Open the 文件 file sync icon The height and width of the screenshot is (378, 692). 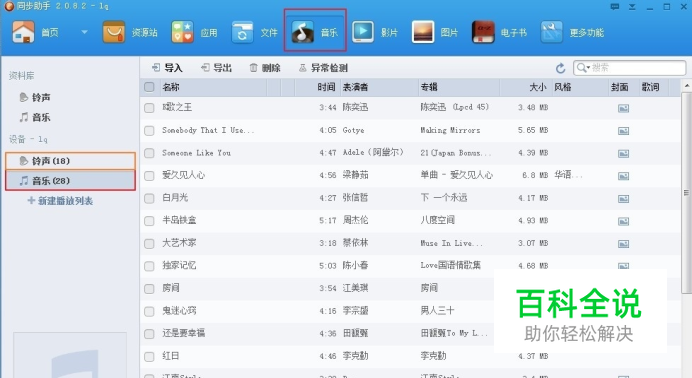pos(242,32)
